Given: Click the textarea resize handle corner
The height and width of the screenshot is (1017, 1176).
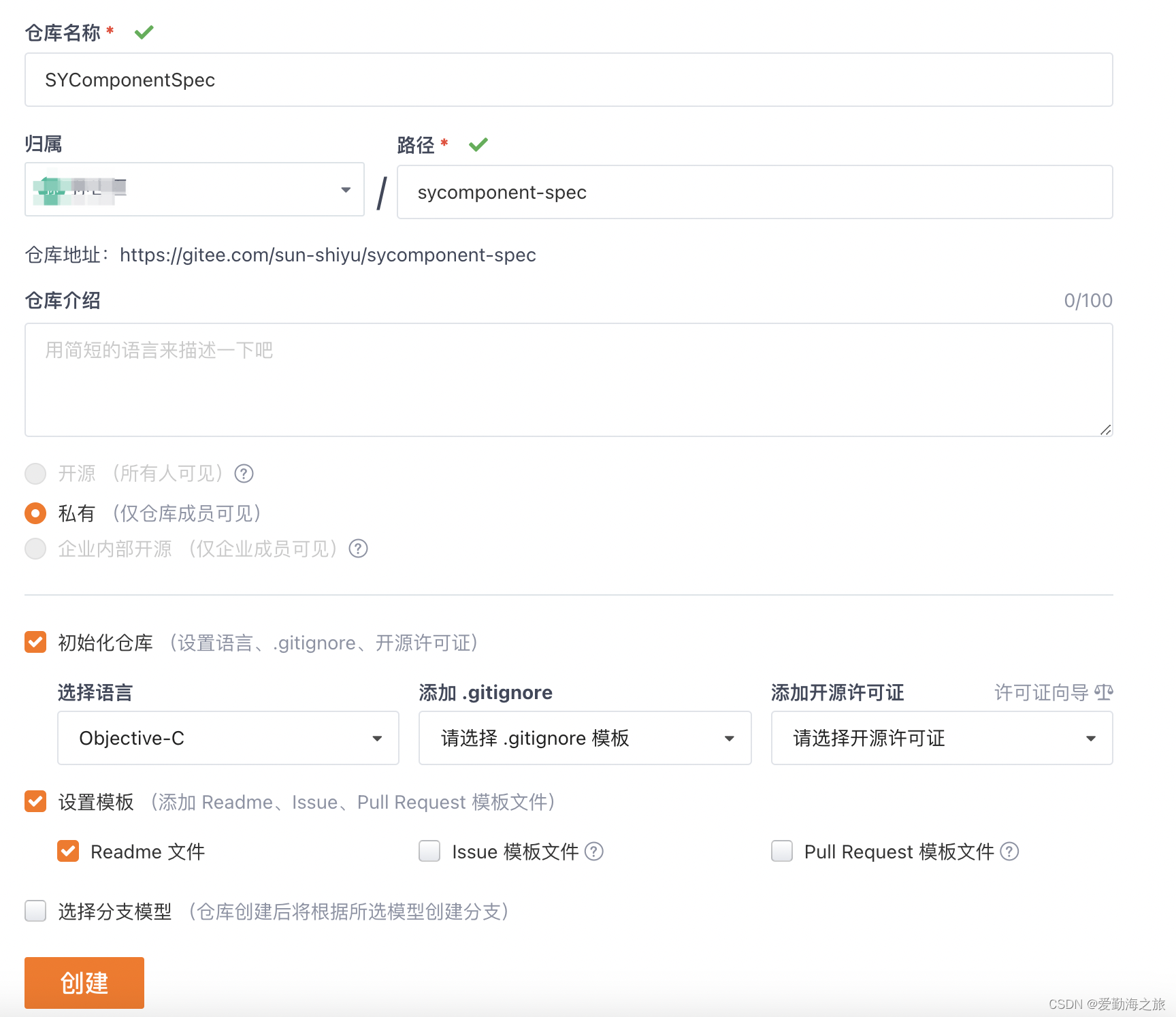Looking at the screenshot, I should tap(1105, 430).
